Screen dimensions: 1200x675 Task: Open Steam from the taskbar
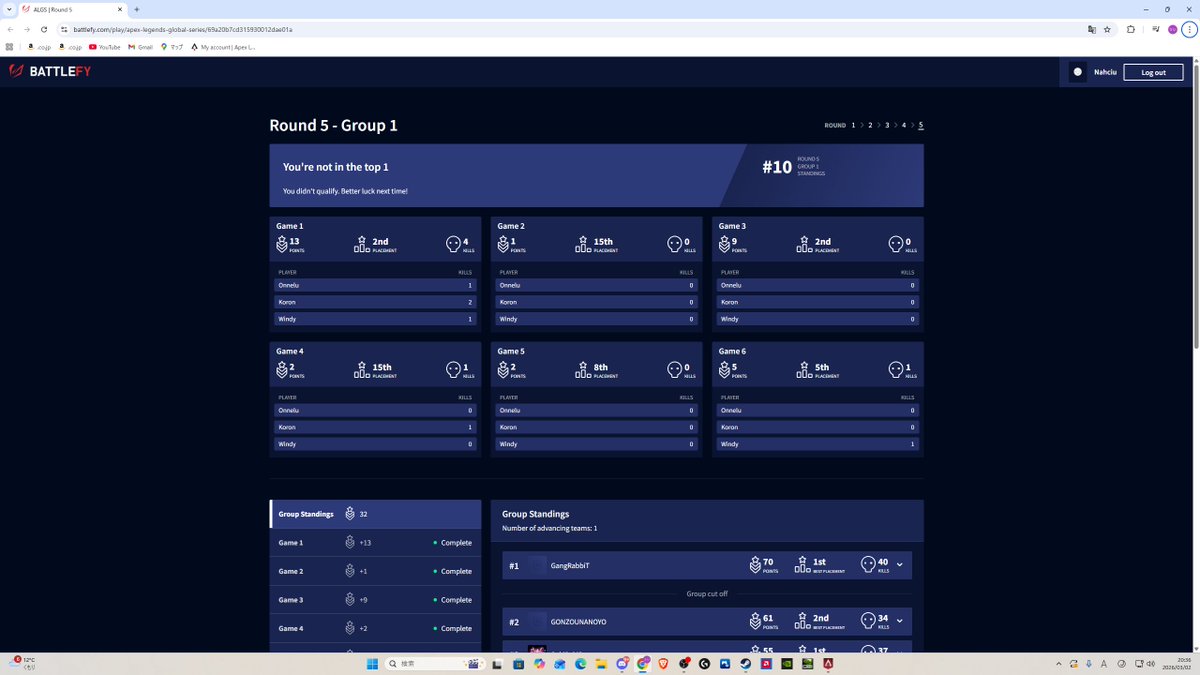[746, 663]
